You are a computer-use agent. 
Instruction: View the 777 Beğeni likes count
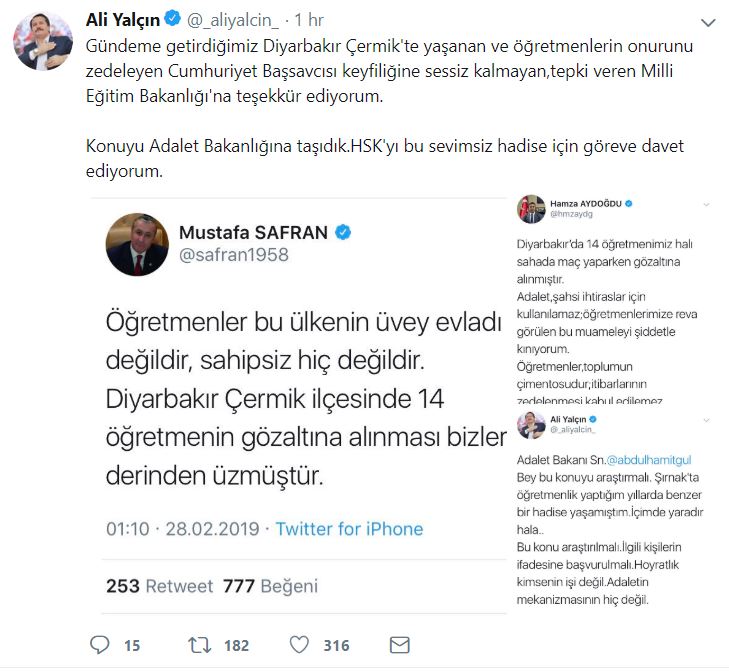click(x=270, y=586)
